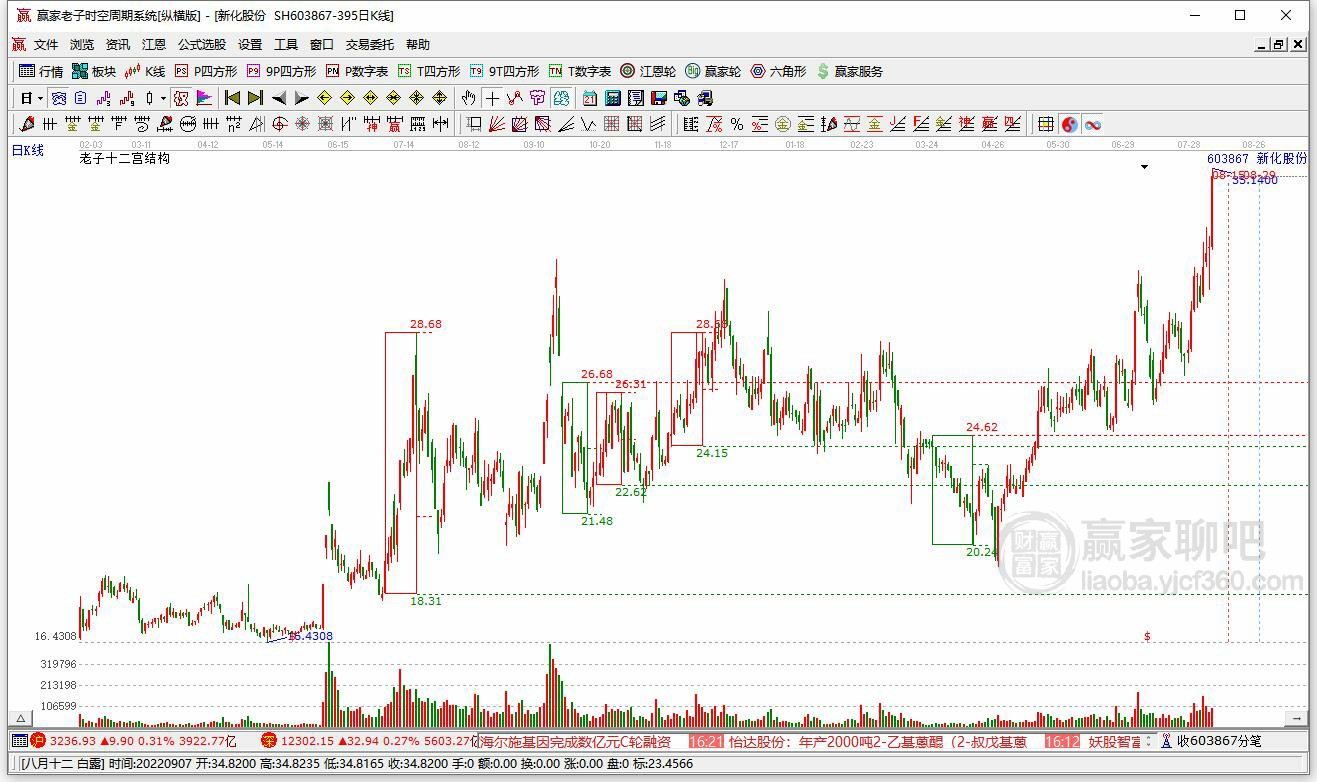Open the calculator icon

(612, 98)
